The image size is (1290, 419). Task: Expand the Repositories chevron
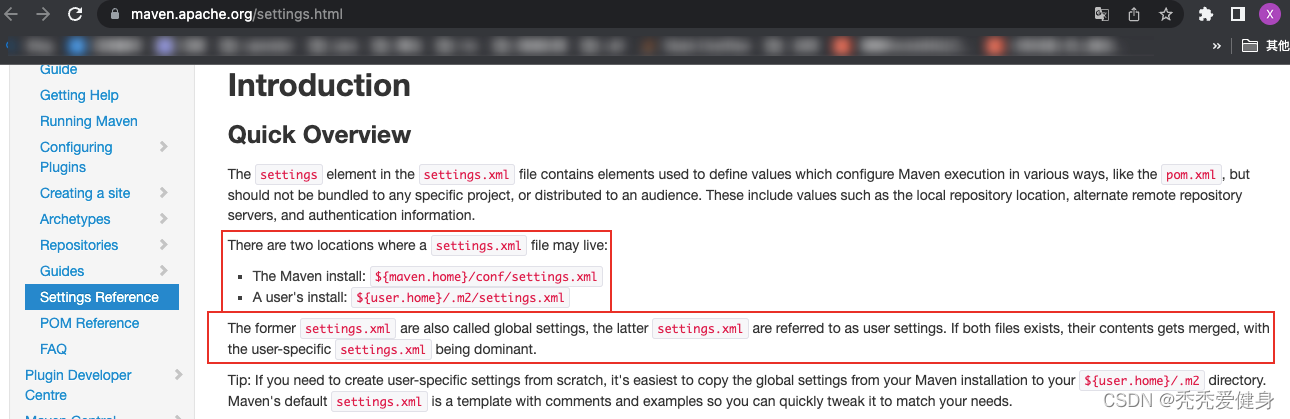(164, 245)
